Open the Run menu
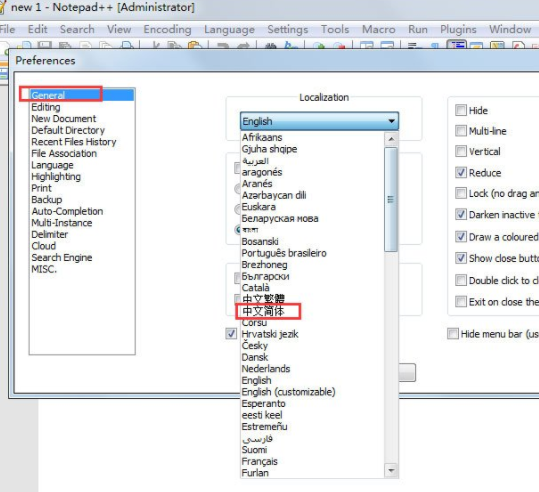Image resolution: width=539 pixels, height=492 pixels. click(x=418, y=29)
